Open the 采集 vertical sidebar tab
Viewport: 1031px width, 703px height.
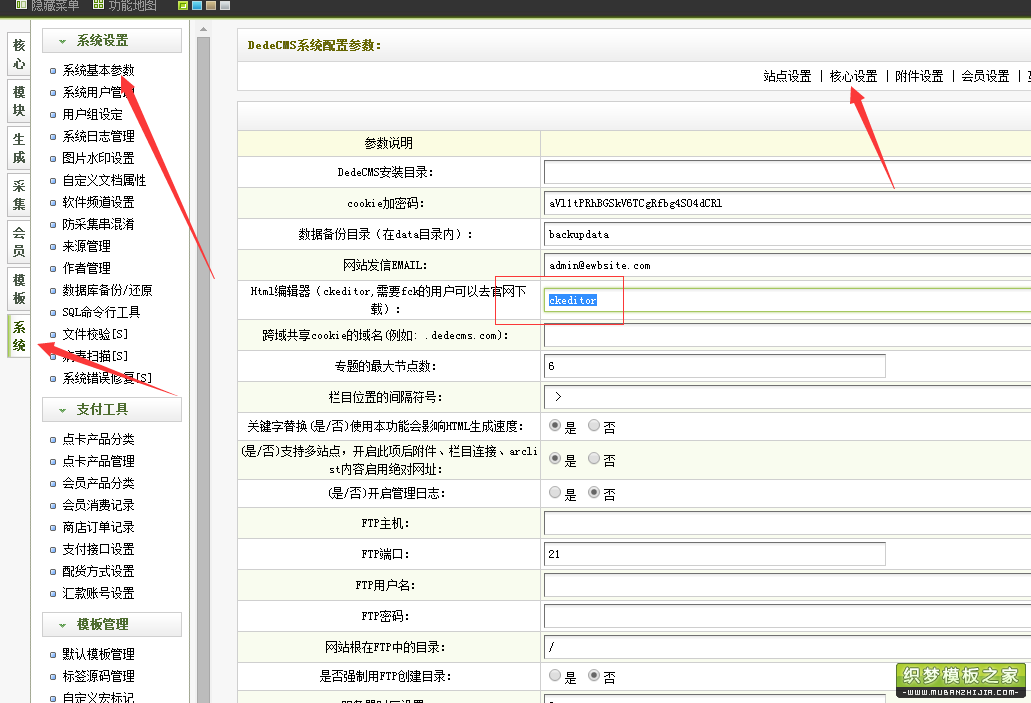tap(19, 195)
